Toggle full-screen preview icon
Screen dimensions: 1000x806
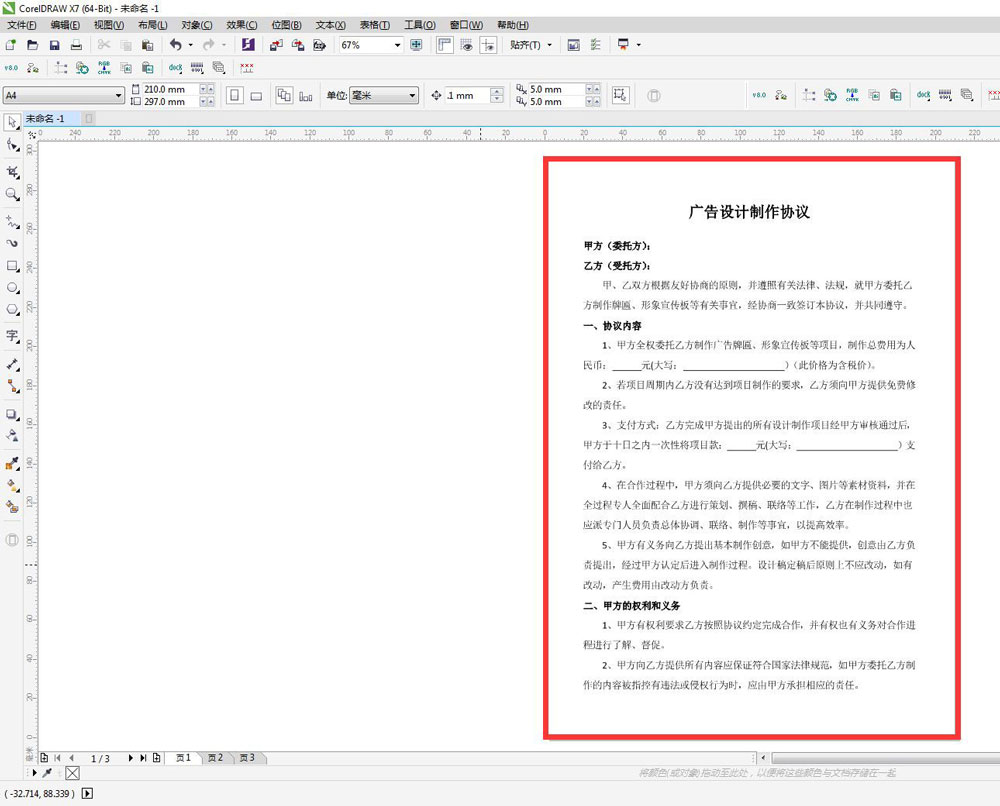click(x=416, y=45)
